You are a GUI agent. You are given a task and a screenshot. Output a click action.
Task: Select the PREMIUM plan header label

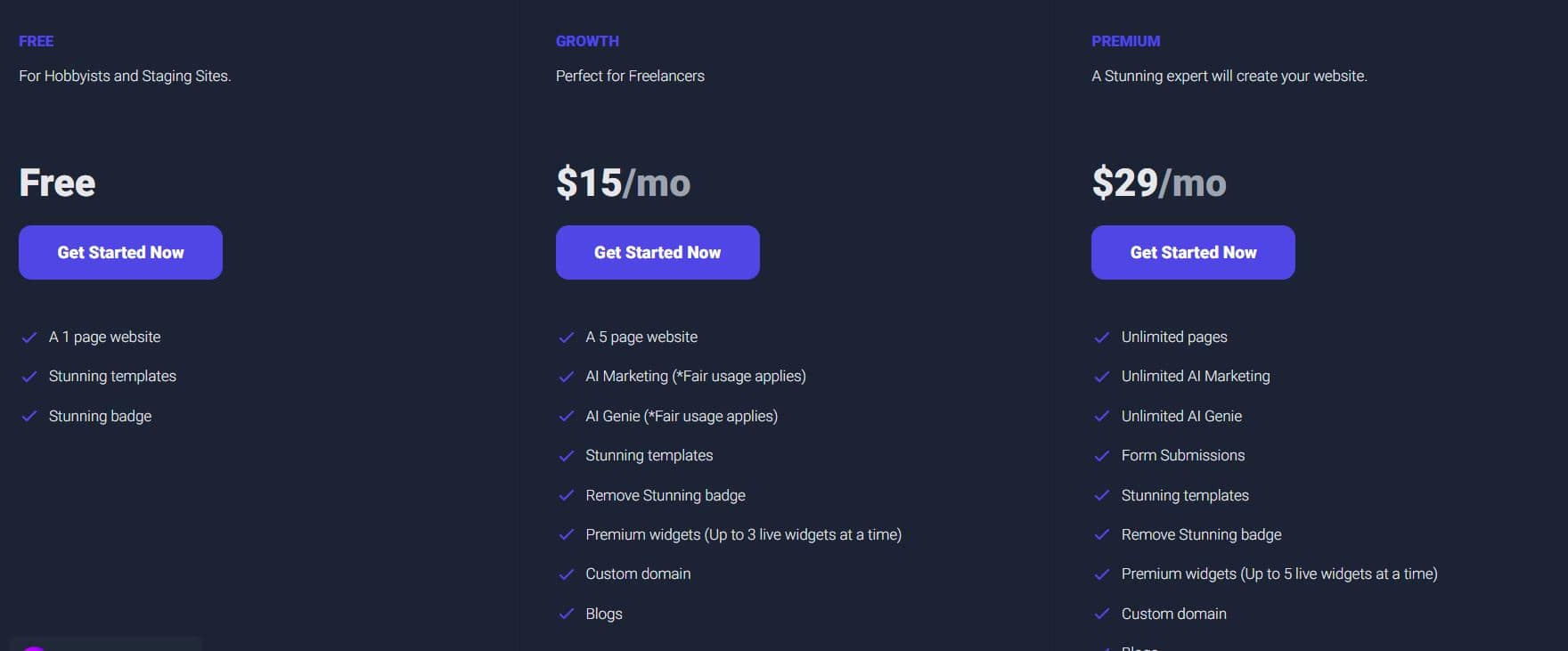(x=1126, y=41)
